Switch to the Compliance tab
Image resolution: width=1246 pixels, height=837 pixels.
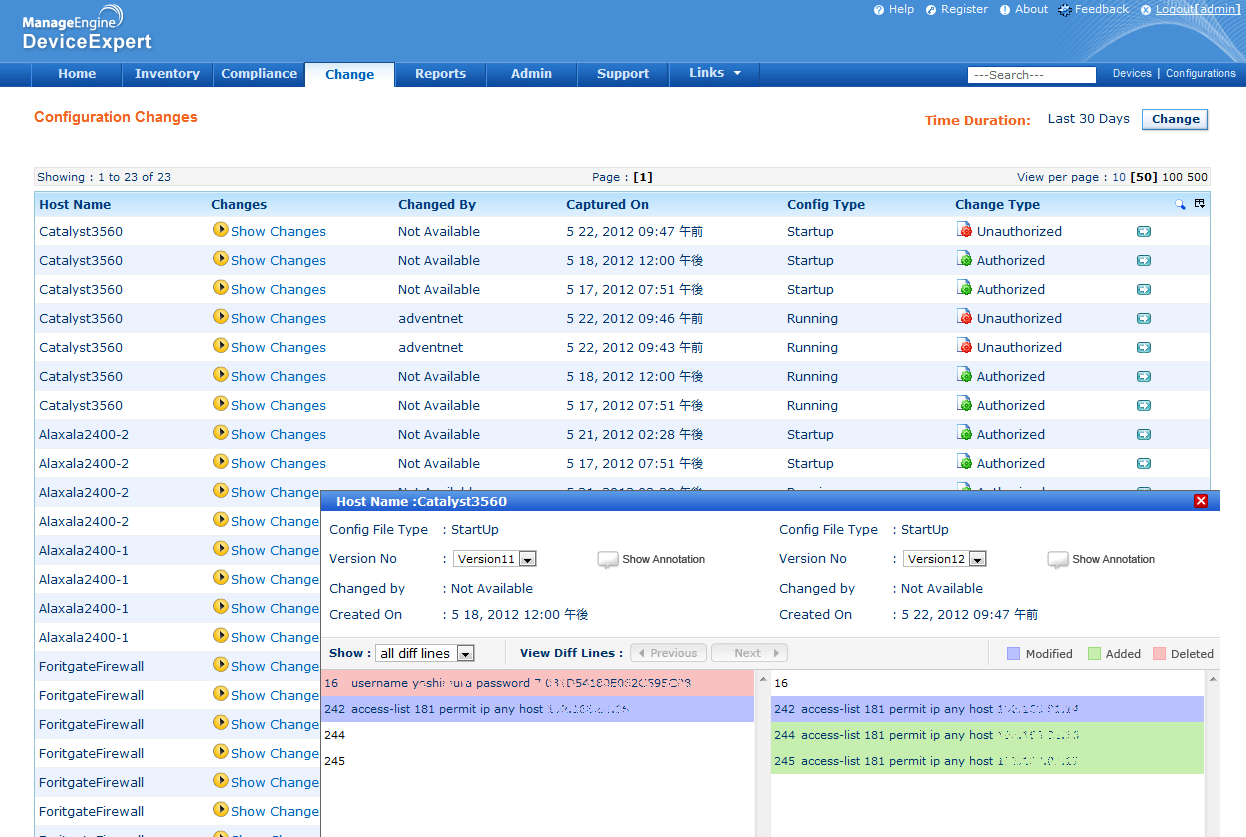[259, 74]
